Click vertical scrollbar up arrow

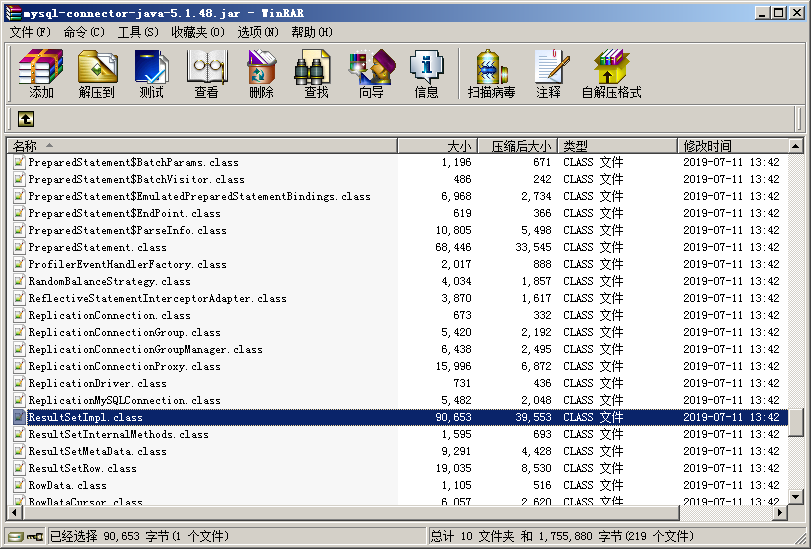click(x=796, y=146)
